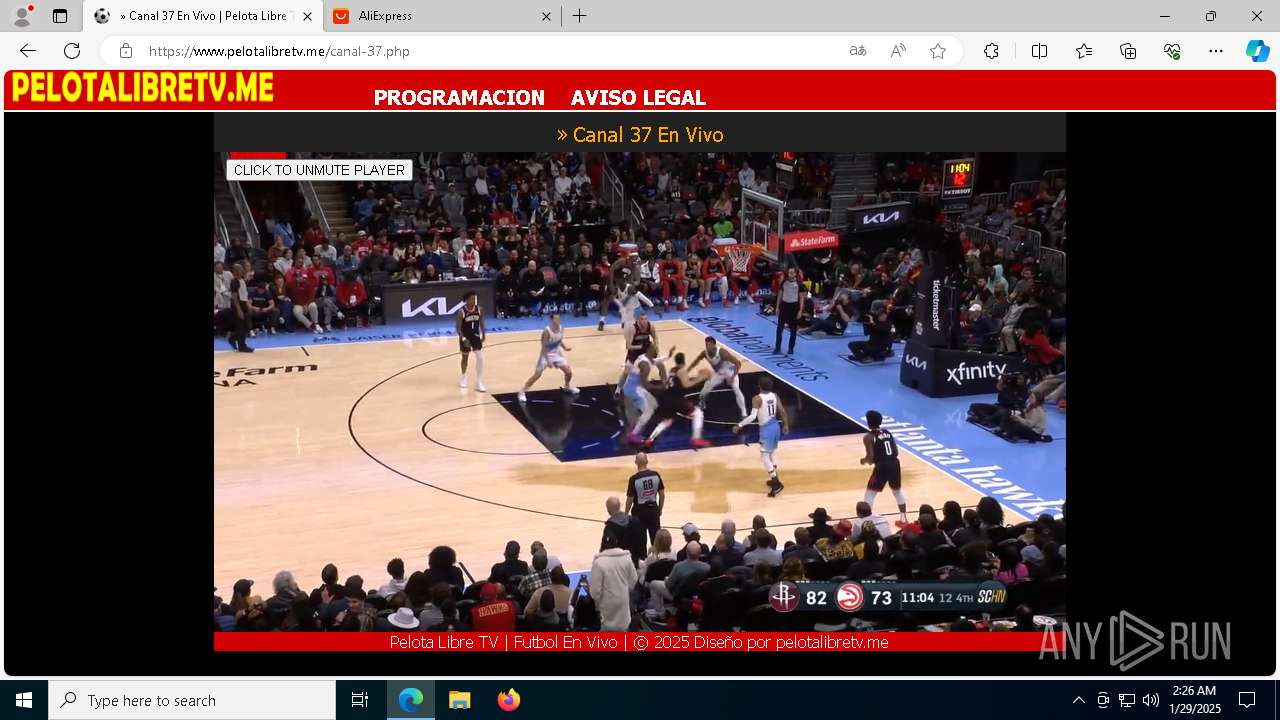Click the translate page icon

858,51
